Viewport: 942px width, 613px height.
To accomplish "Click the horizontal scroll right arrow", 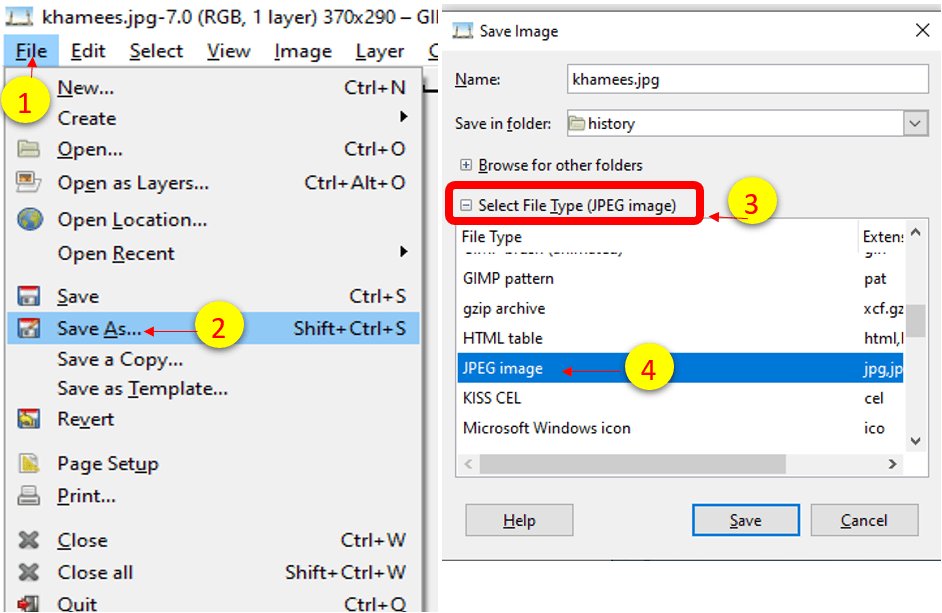I will [893, 464].
